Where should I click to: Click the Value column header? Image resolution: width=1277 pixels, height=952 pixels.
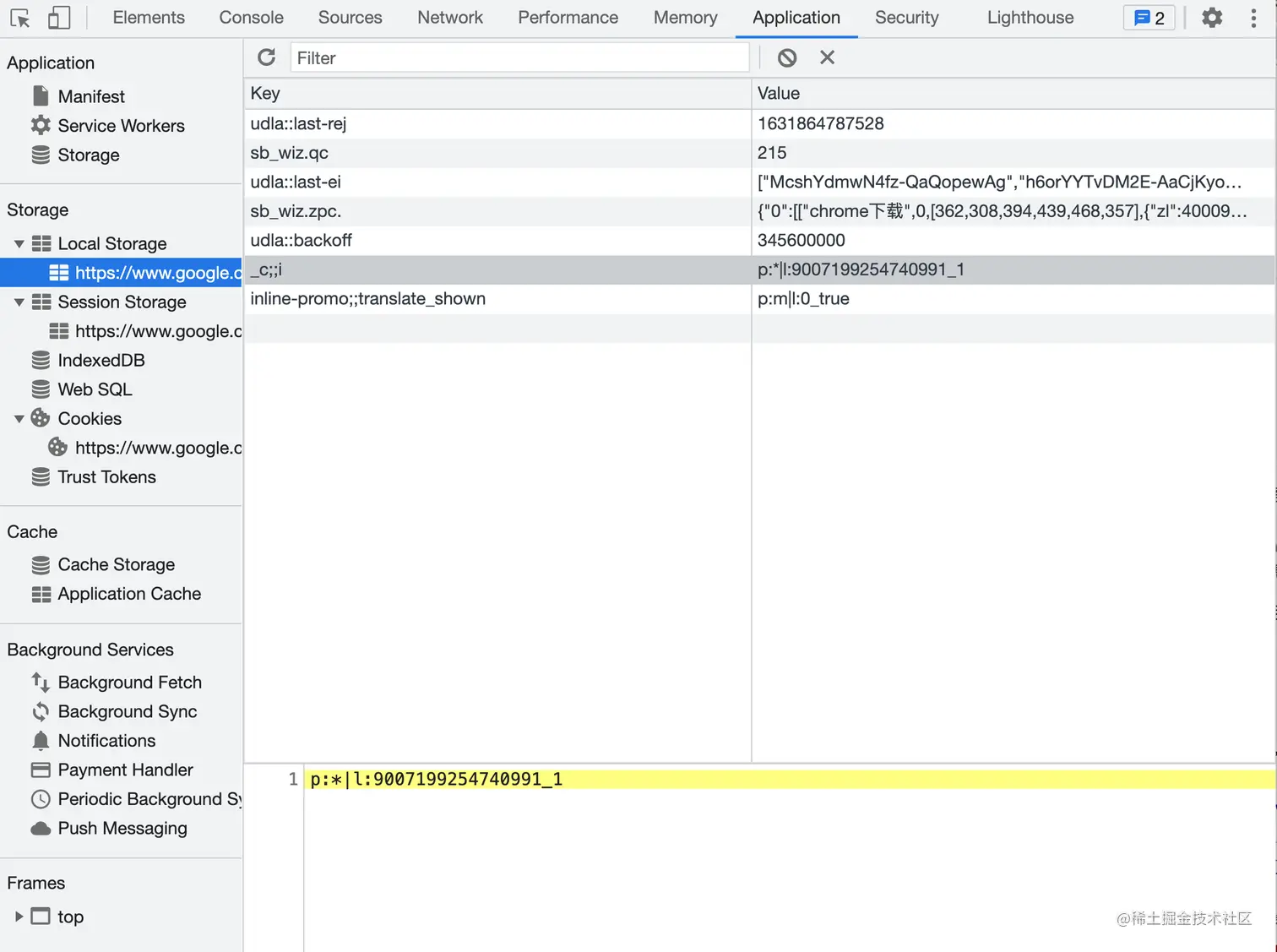[1013, 94]
